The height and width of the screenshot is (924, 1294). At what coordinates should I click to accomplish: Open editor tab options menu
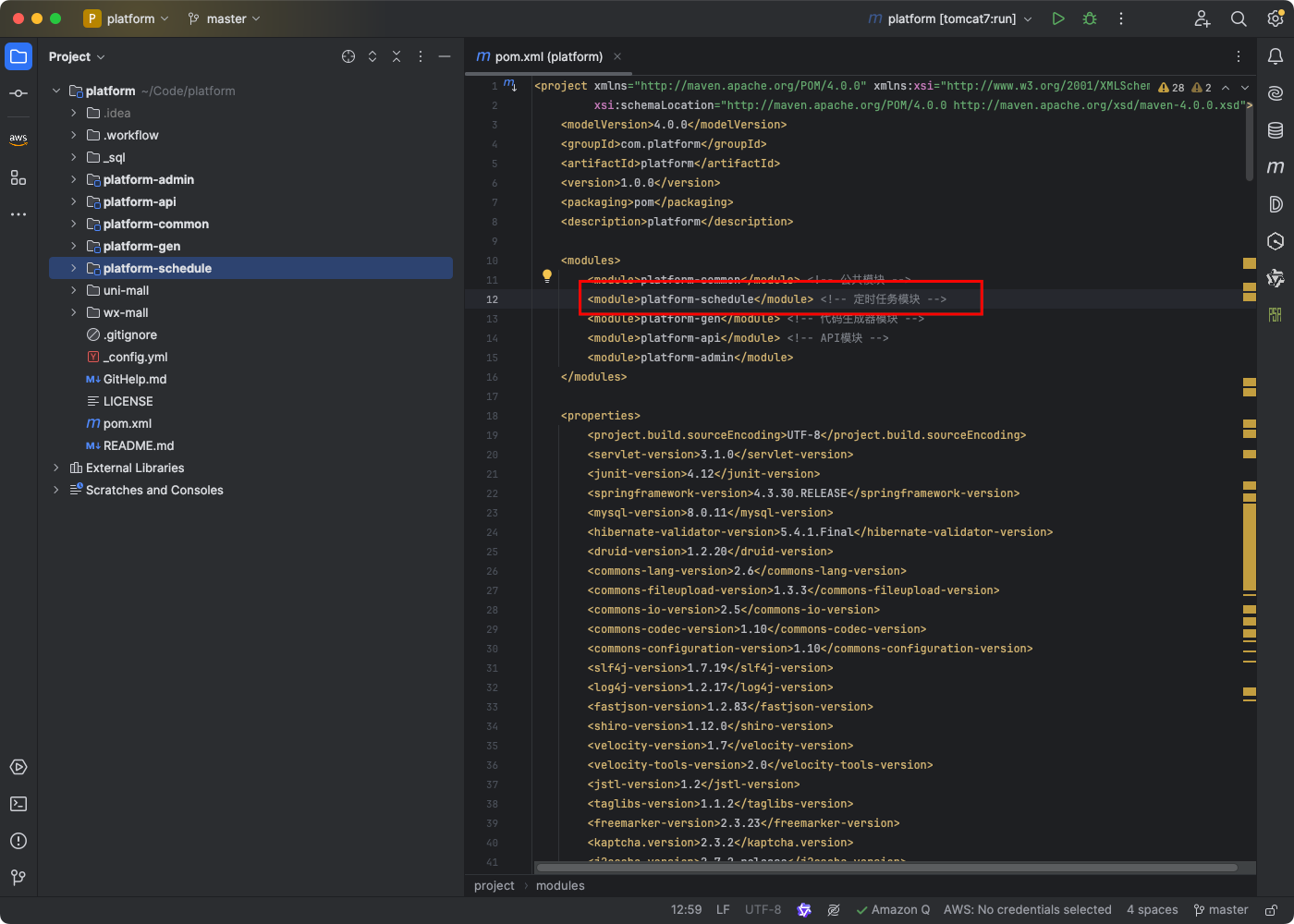coord(1239,56)
